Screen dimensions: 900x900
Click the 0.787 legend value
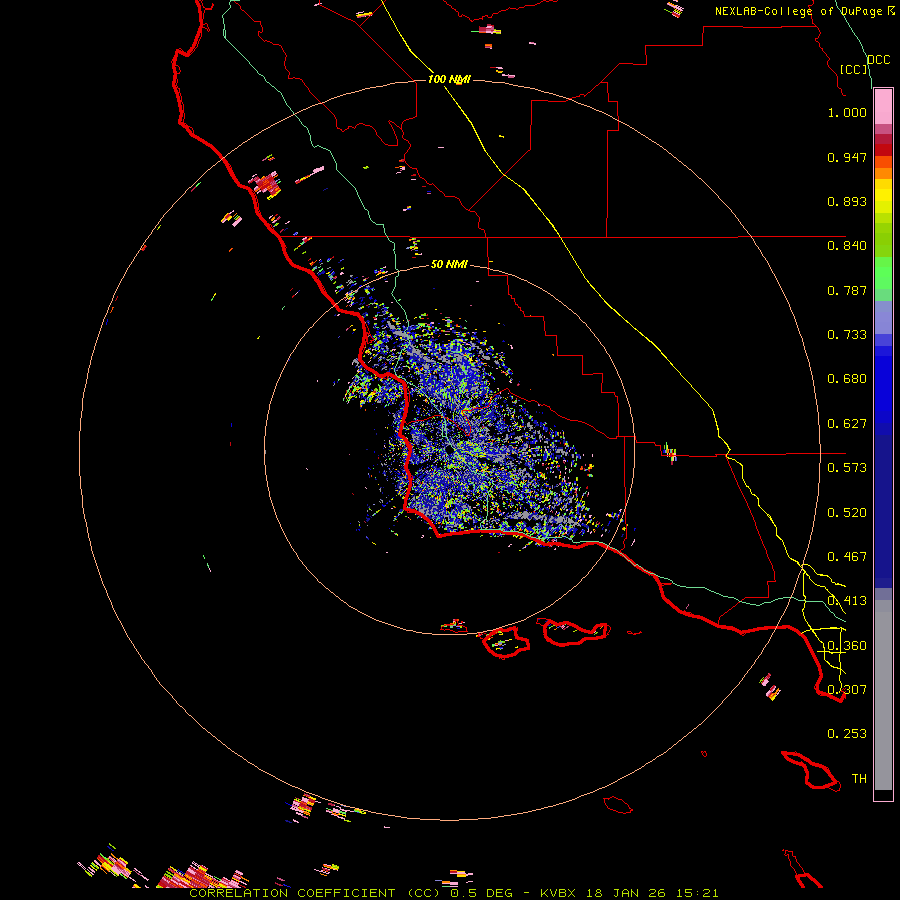[x=847, y=290]
